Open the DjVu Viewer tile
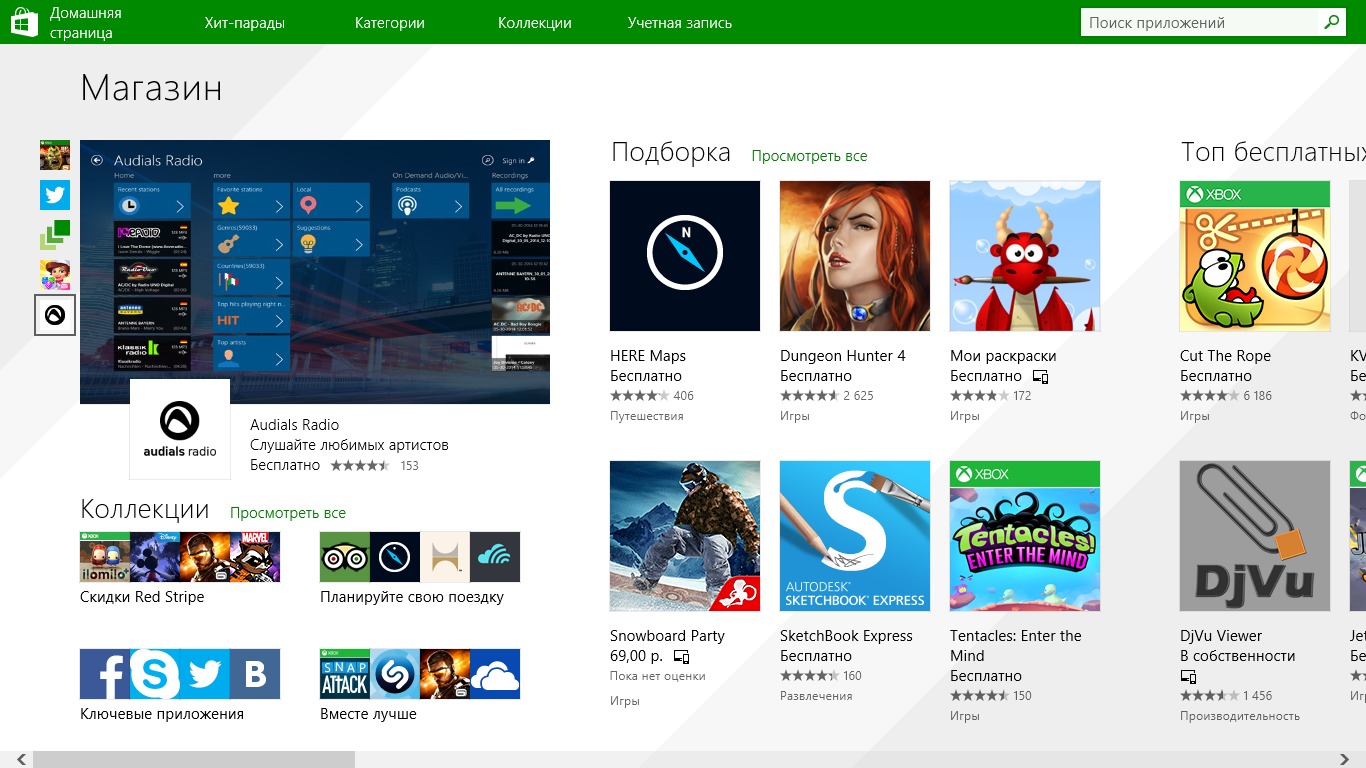The image size is (1366, 768). [1255, 536]
